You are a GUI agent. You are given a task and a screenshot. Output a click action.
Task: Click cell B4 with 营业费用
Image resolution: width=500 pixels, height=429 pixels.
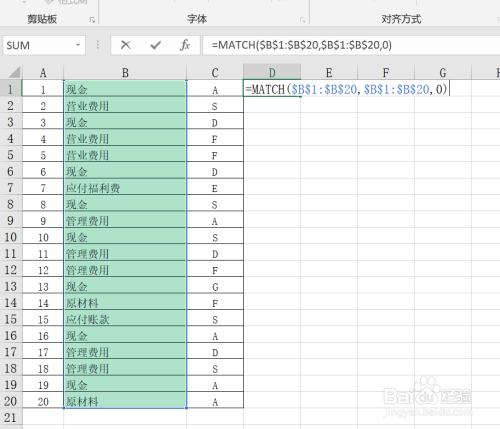pyautogui.click(x=125, y=138)
